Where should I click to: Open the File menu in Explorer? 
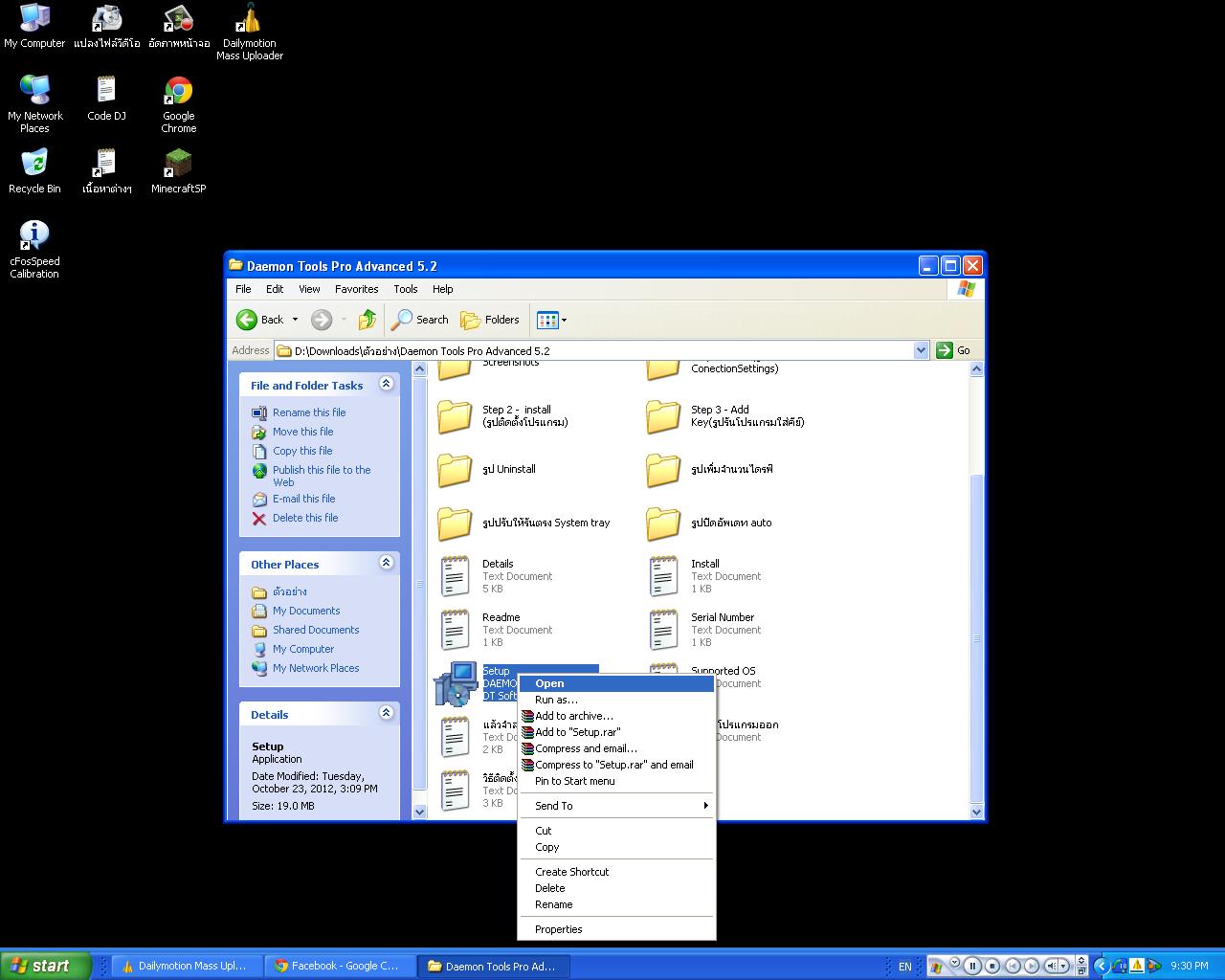(243, 289)
